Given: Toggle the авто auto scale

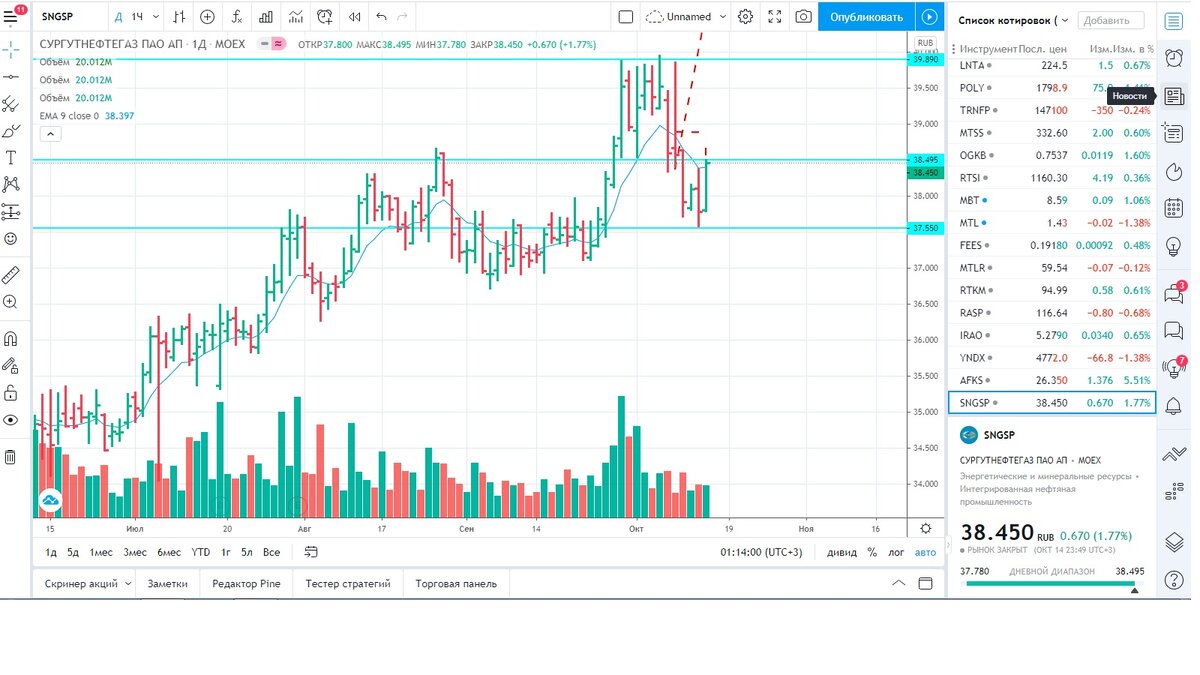Looking at the screenshot, I should 926,552.
